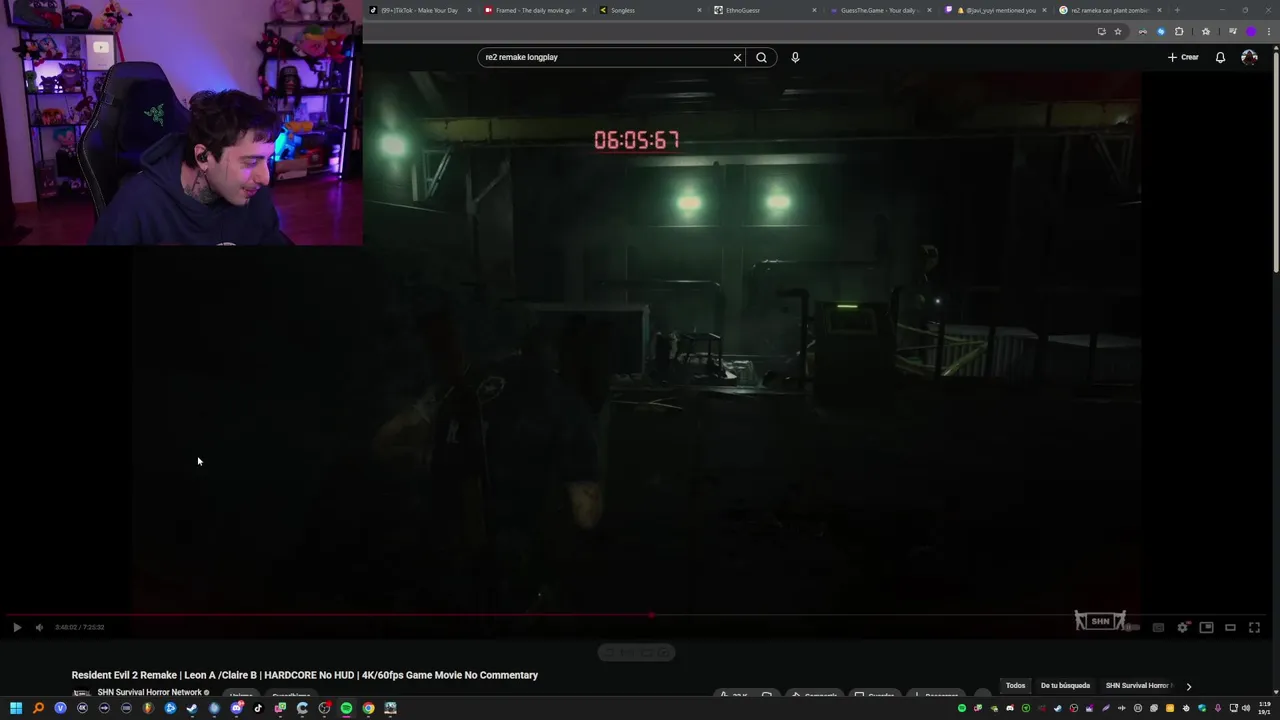Switch to the javi_yuyi mentioned you tab
The image size is (1280, 720).
pos(995,10)
